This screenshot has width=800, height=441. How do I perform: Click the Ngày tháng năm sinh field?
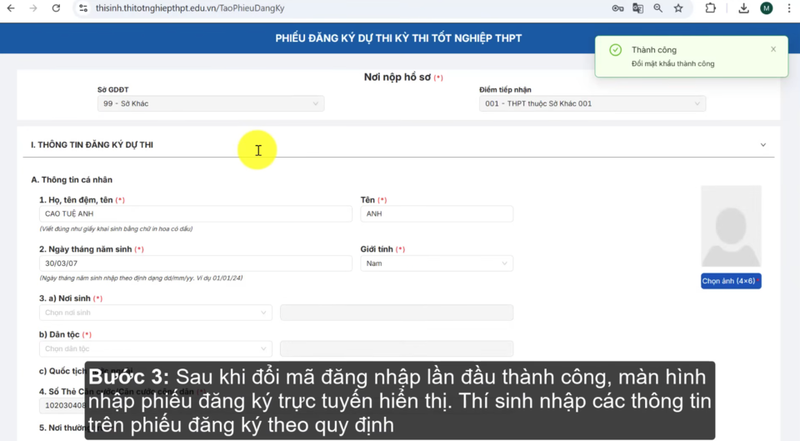pyautogui.click(x=195, y=263)
